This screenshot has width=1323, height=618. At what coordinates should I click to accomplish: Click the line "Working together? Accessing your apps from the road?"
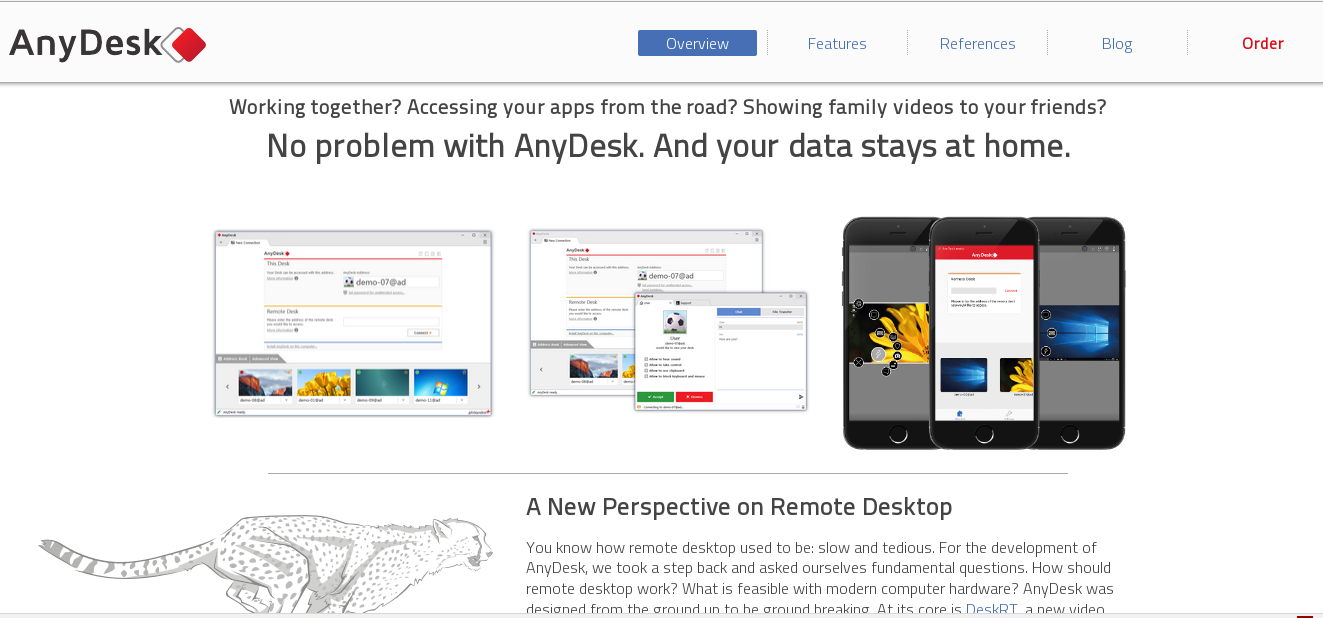[x=483, y=107]
